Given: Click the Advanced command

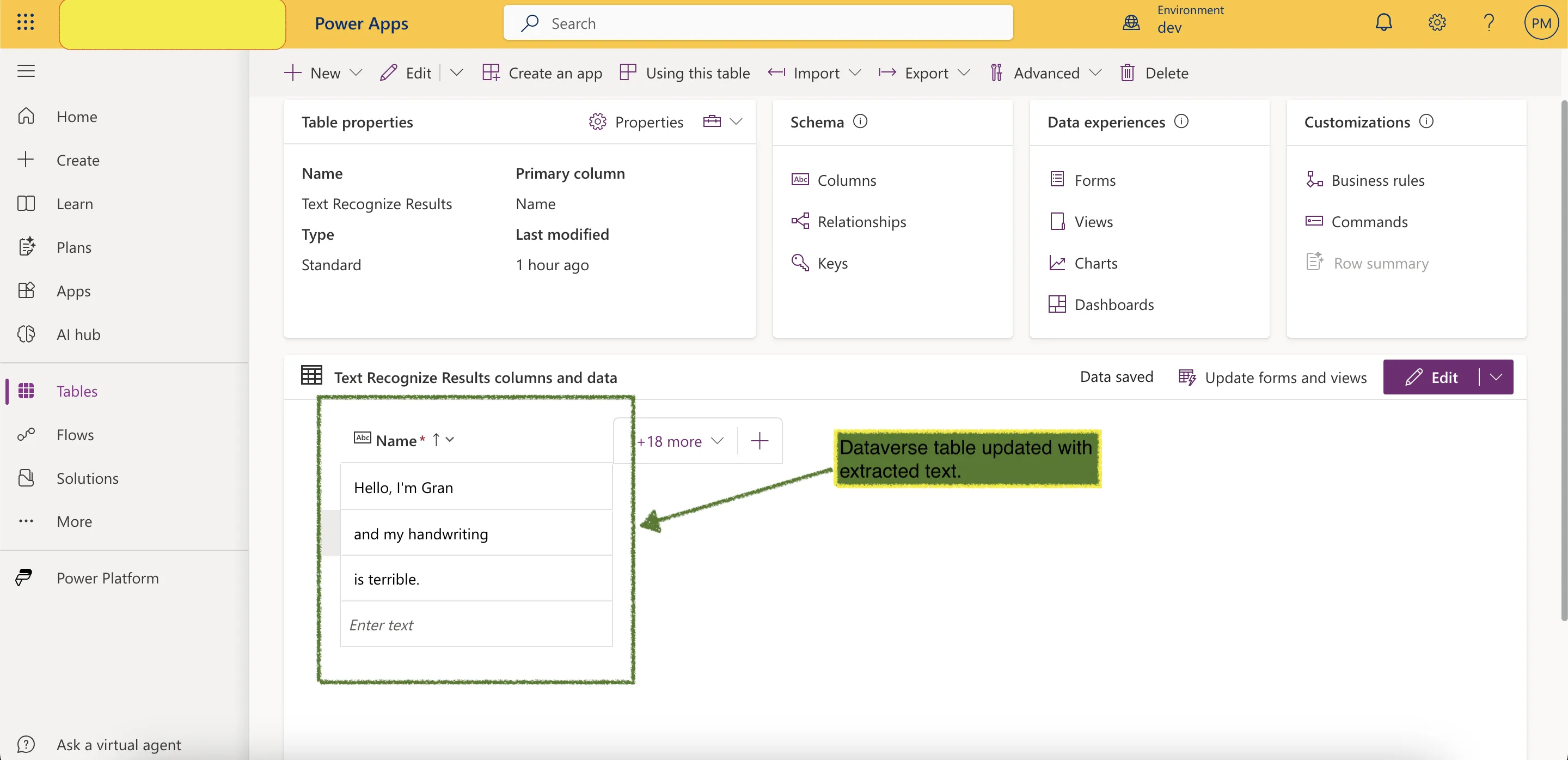Looking at the screenshot, I should [1035, 72].
